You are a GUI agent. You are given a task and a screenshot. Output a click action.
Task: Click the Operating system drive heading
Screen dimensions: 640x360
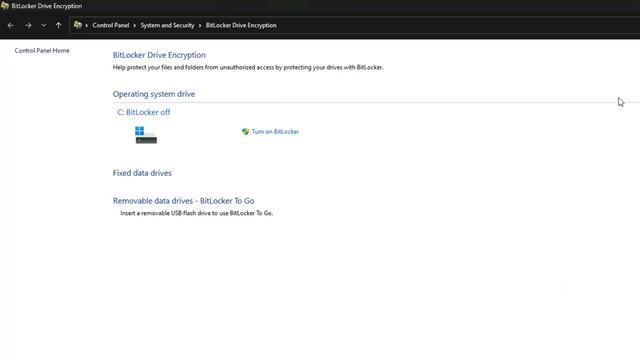click(x=154, y=94)
